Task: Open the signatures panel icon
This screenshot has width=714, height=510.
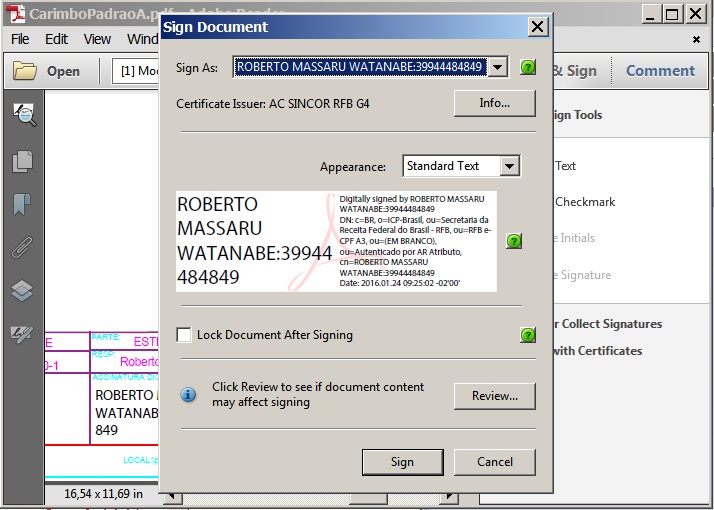Action: [22, 335]
